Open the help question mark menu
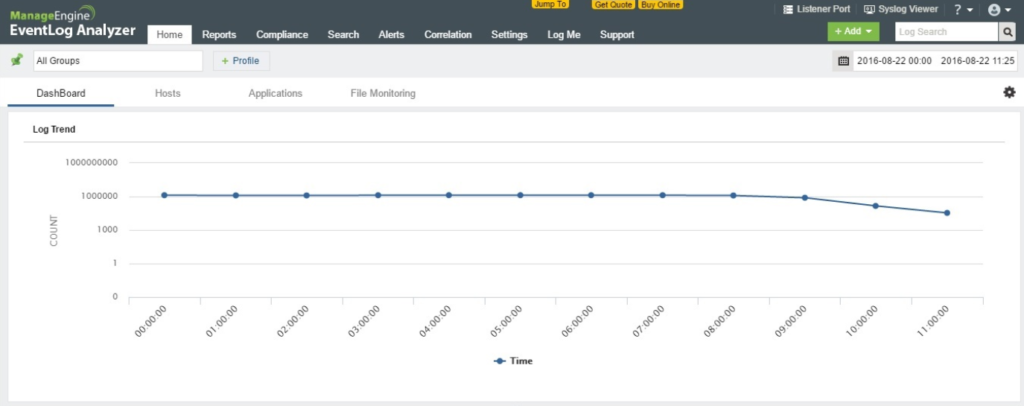This screenshot has height=406, width=1024. 961,9
